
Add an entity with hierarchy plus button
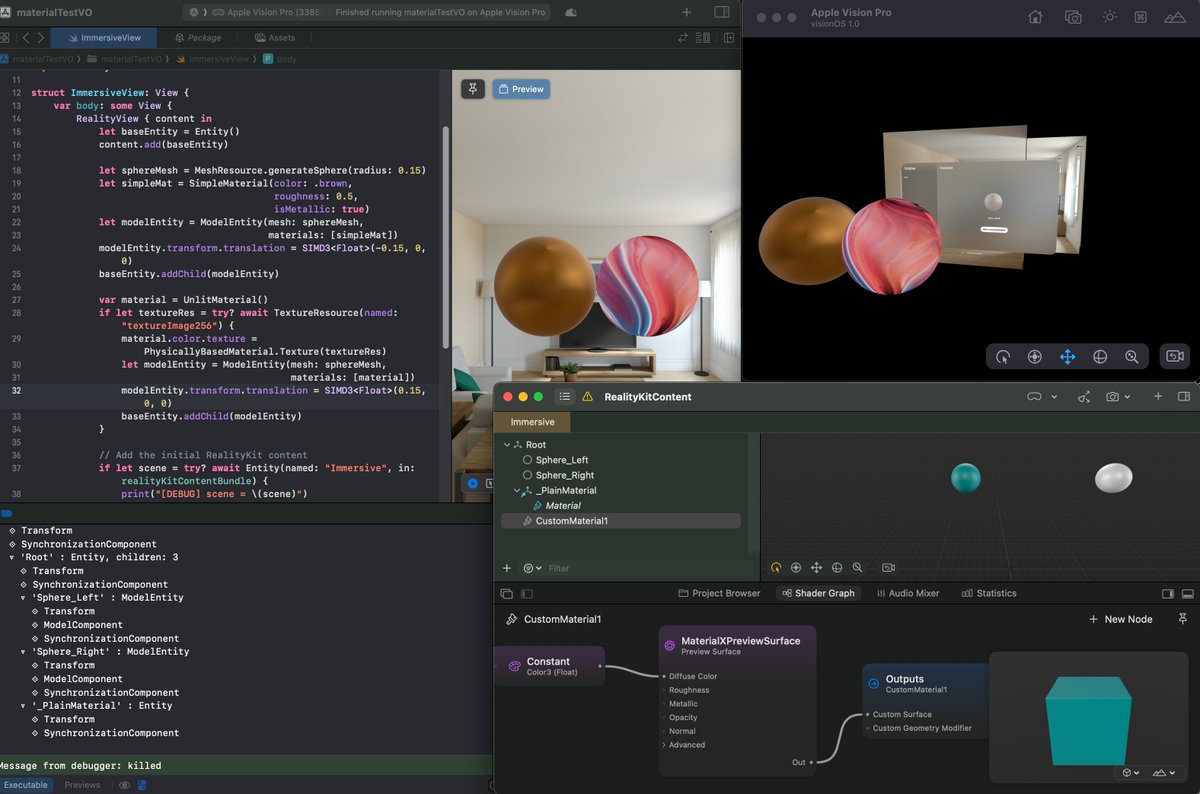(507, 568)
